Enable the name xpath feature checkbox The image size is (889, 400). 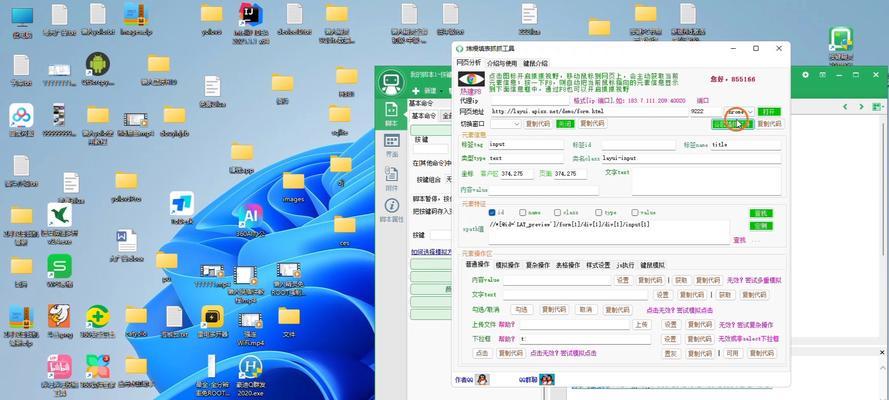(522, 212)
